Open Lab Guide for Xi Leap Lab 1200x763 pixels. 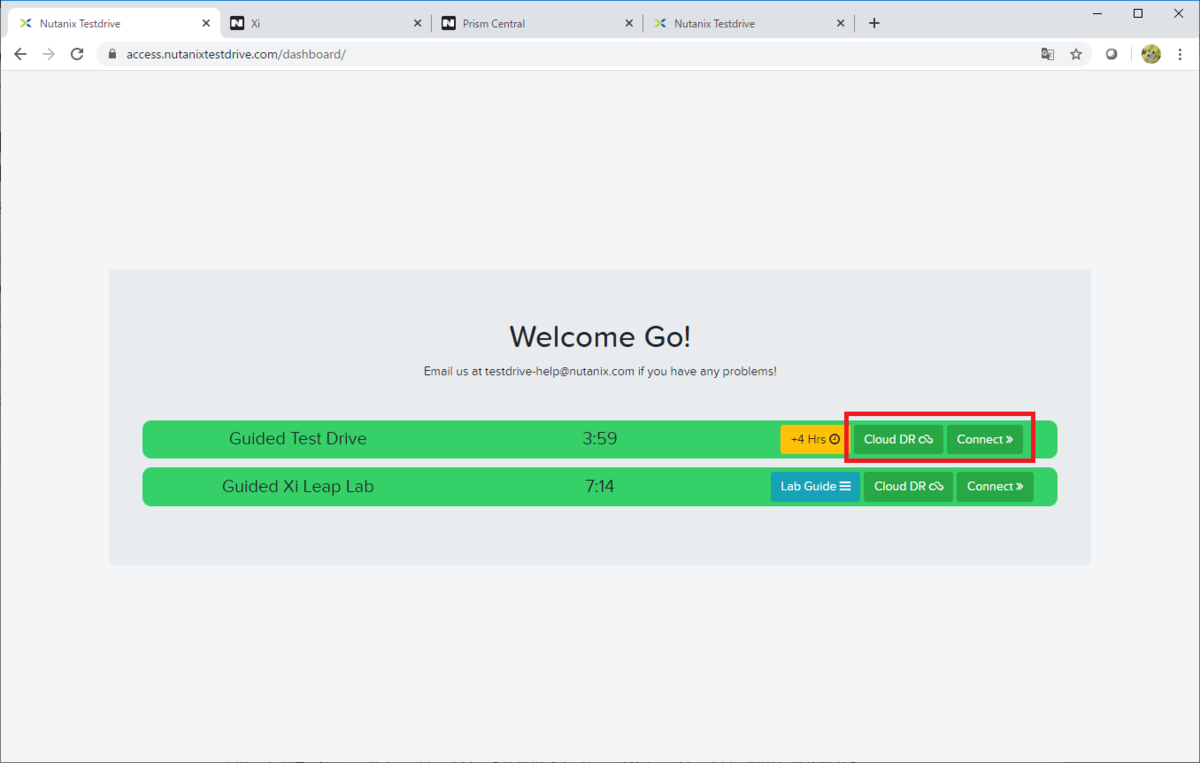815,486
